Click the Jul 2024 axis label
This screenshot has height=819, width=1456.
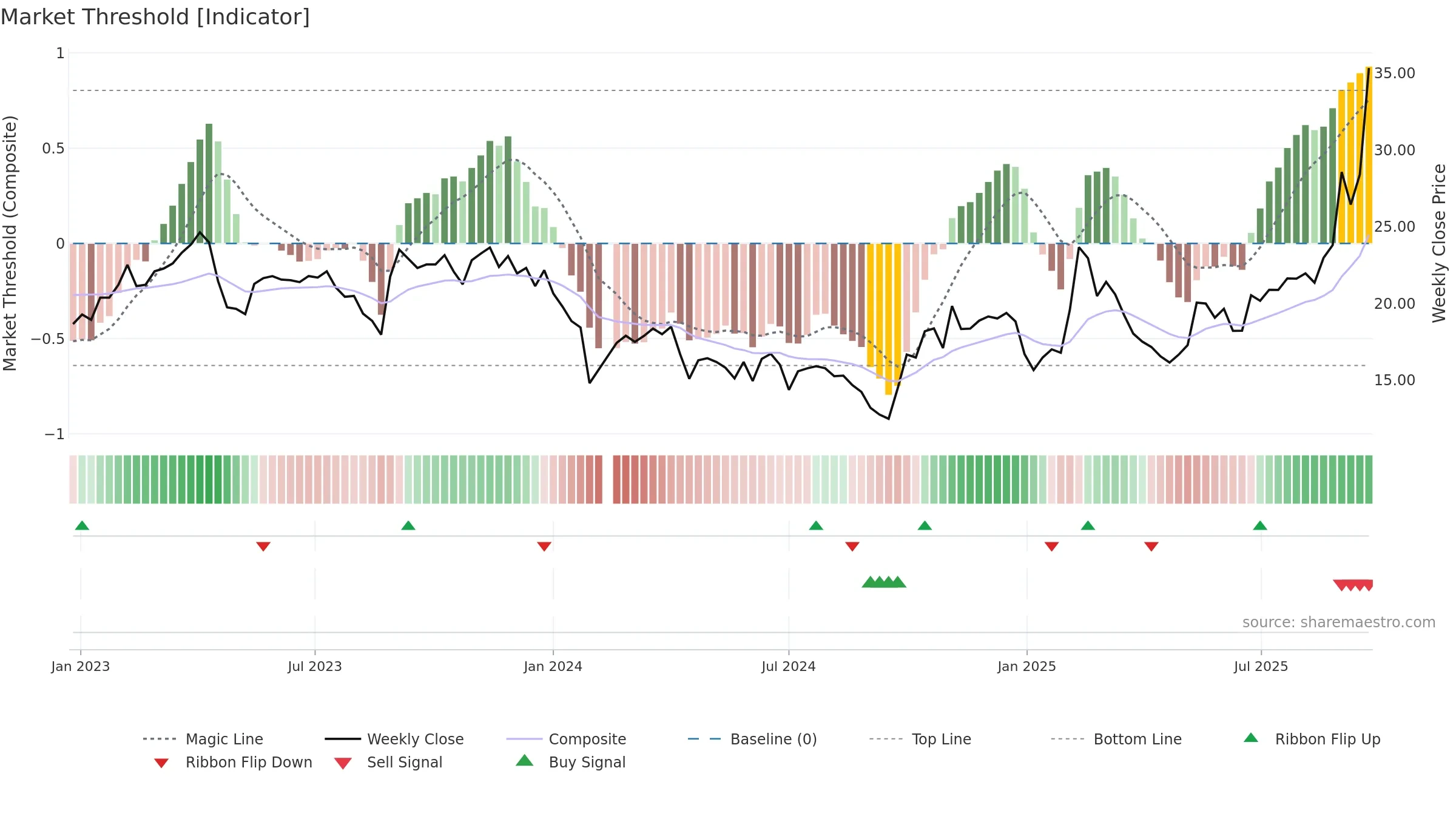pyautogui.click(x=789, y=667)
